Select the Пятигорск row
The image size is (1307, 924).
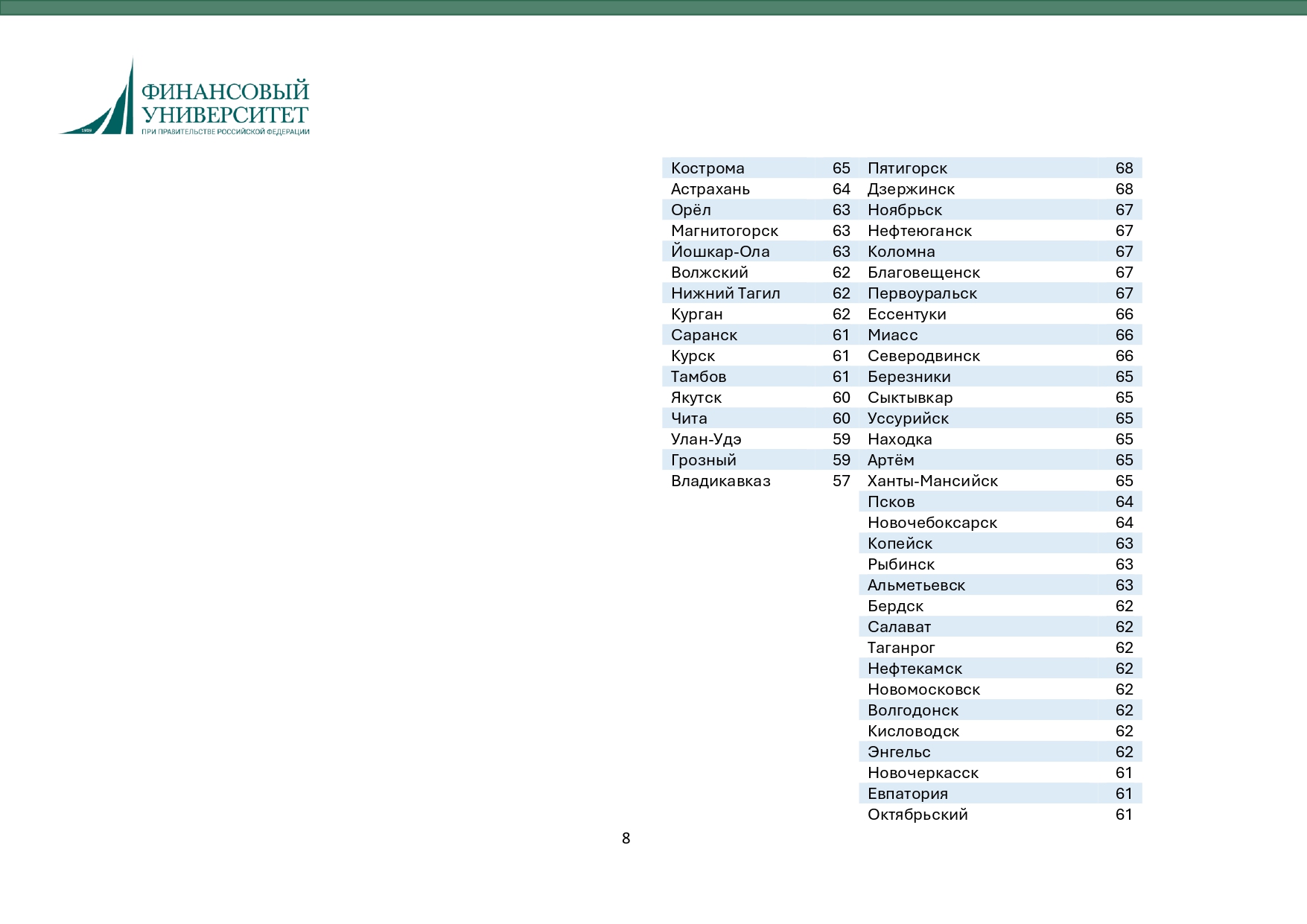1000,168
